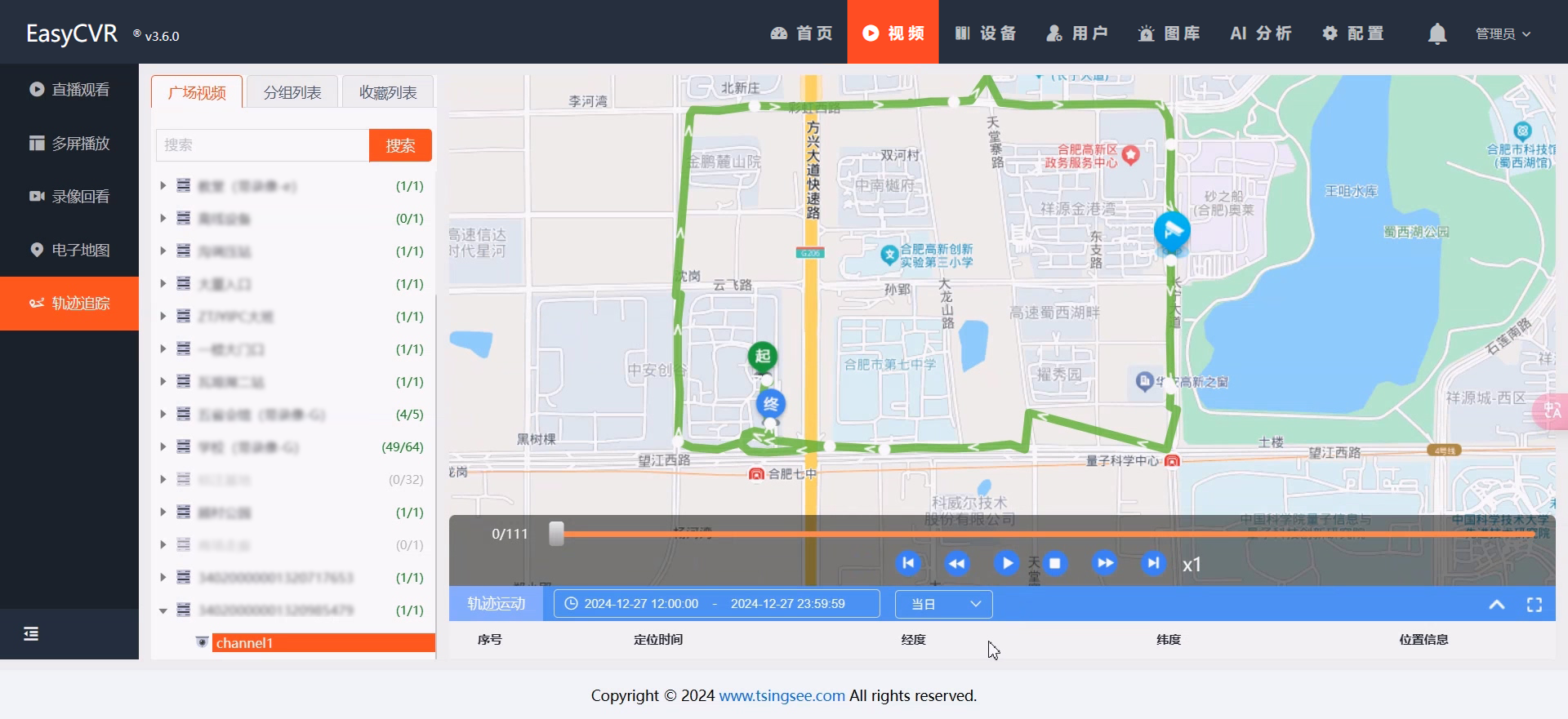1568x719 pixels.
Task: Enter fullscreen map view
Action: pos(1535,605)
